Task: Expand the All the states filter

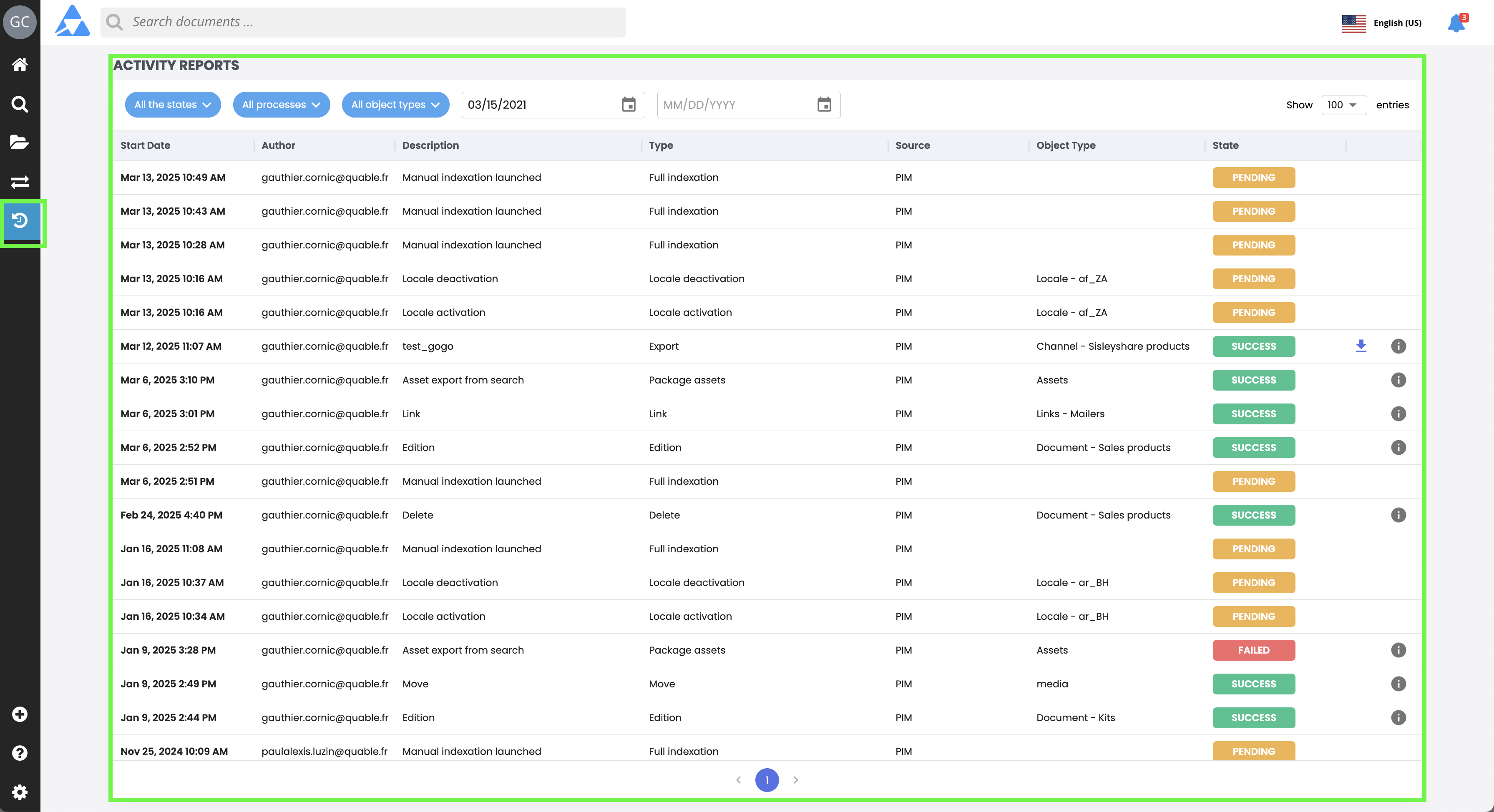Action: pos(172,105)
